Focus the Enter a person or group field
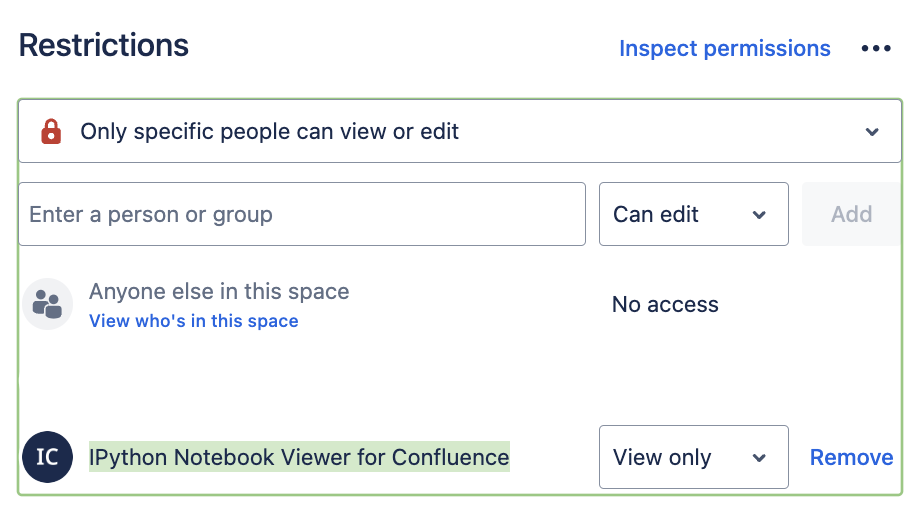Viewport: 924px width, 528px height. (301, 214)
